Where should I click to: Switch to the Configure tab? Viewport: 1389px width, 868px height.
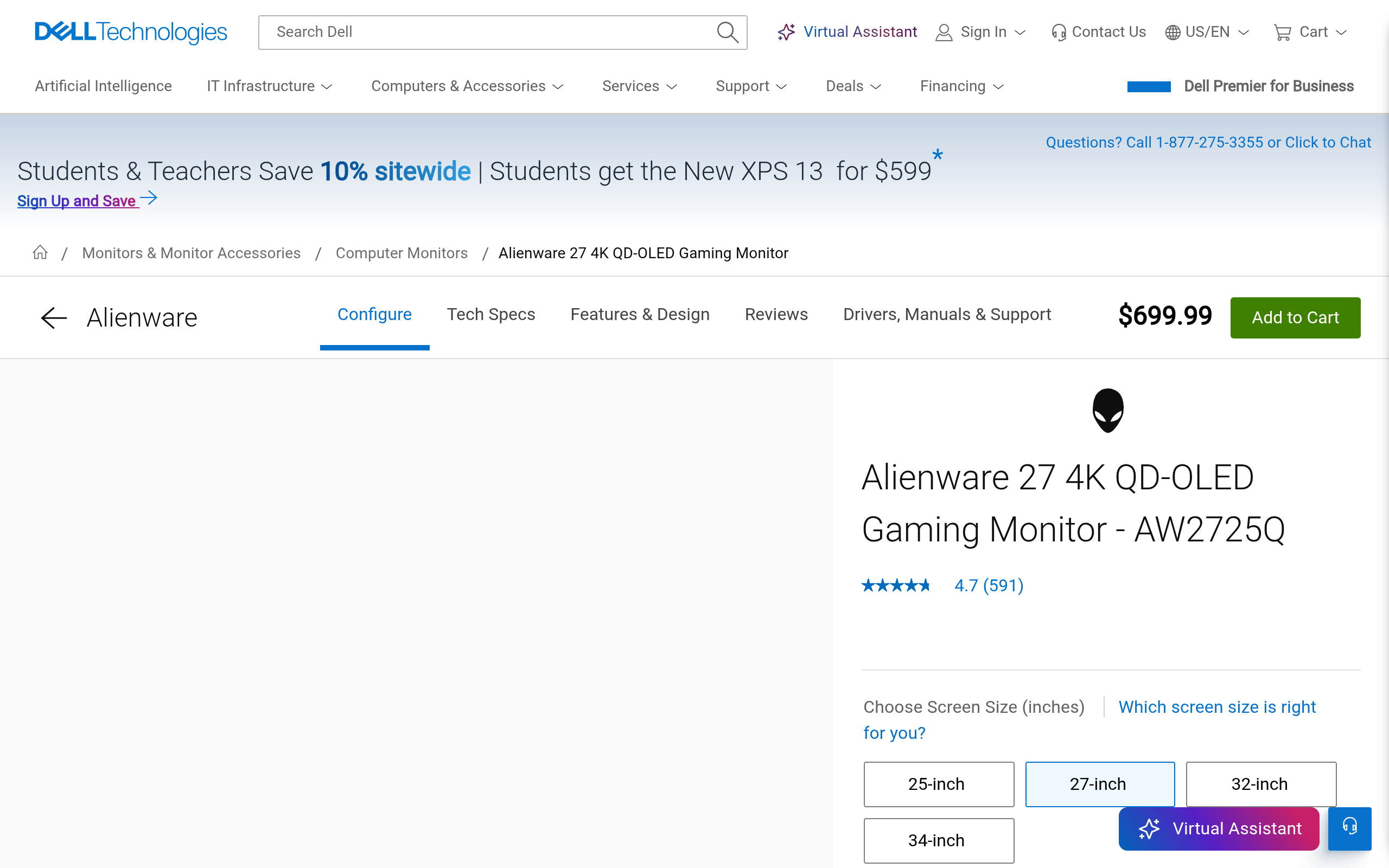(375, 315)
